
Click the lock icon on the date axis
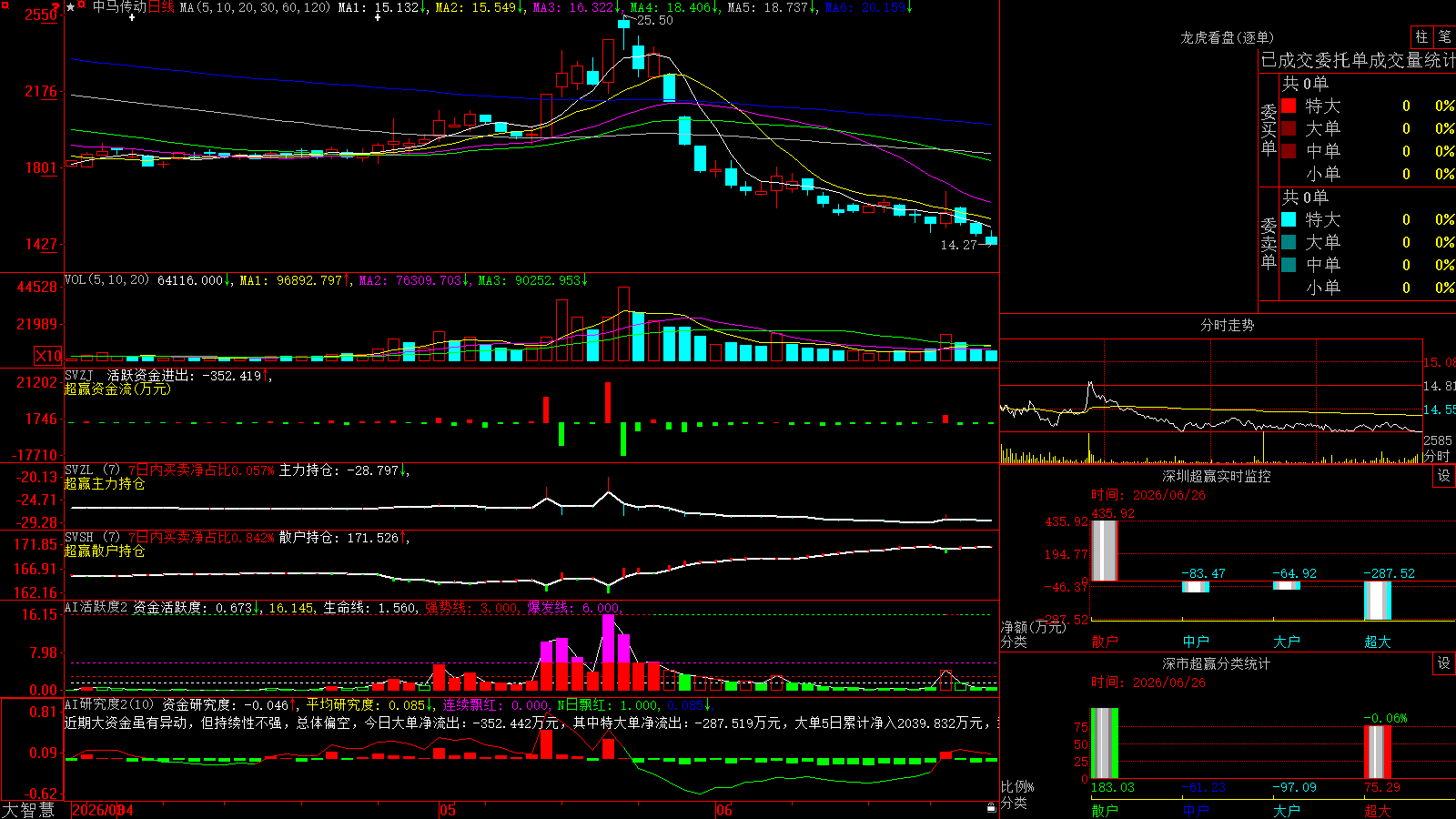pos(991,808)
